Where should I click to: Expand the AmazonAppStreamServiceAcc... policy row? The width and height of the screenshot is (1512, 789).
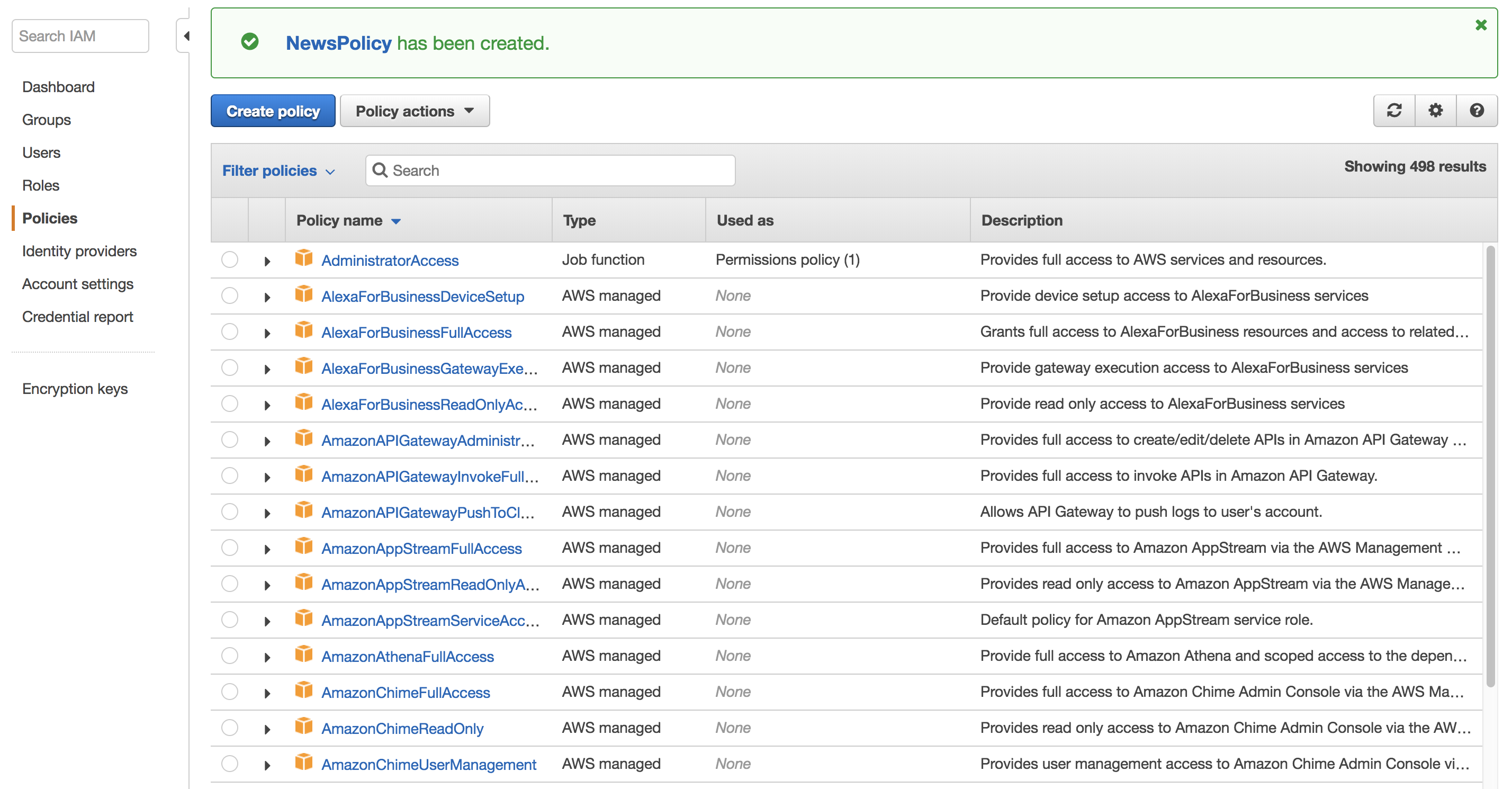point(267,621)
